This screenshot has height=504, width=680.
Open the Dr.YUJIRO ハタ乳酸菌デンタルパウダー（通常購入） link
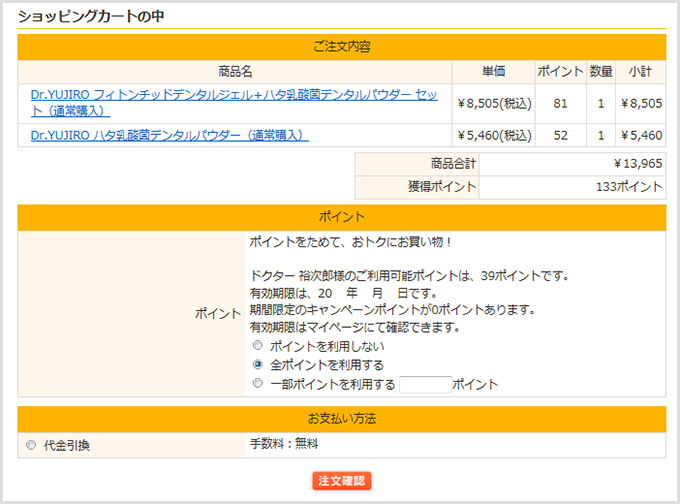[170, 135]
